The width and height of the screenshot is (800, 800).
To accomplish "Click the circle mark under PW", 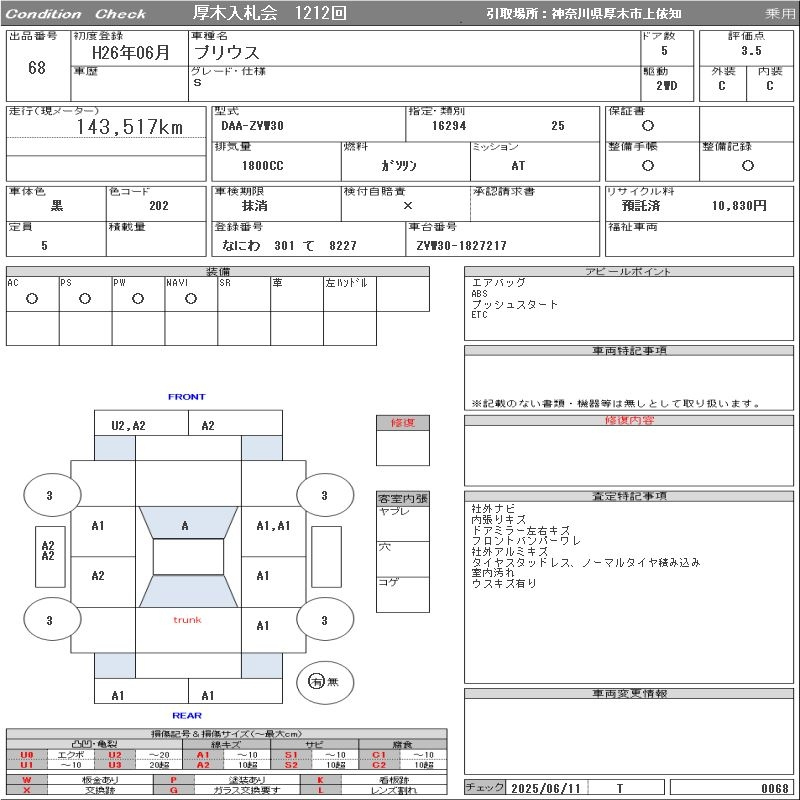I will (x=138, y=299).
